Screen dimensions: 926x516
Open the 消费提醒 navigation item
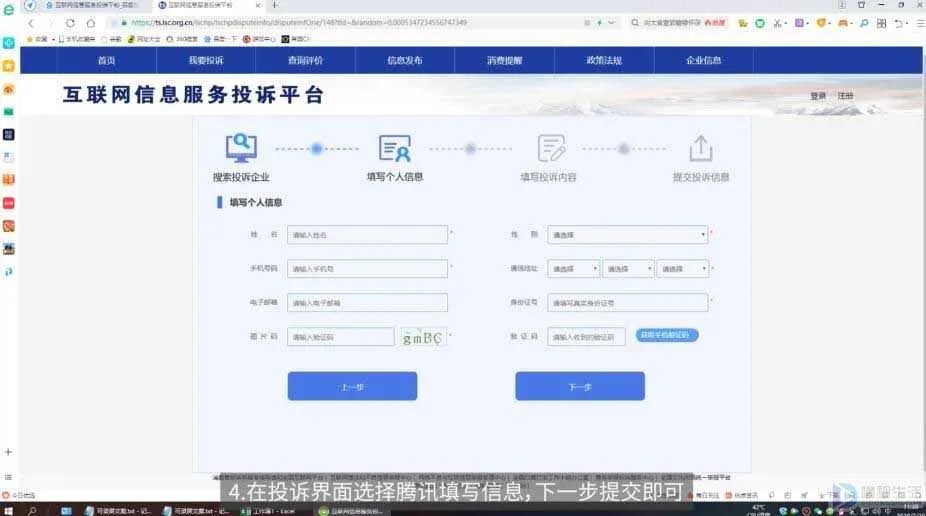pos(504,60)
